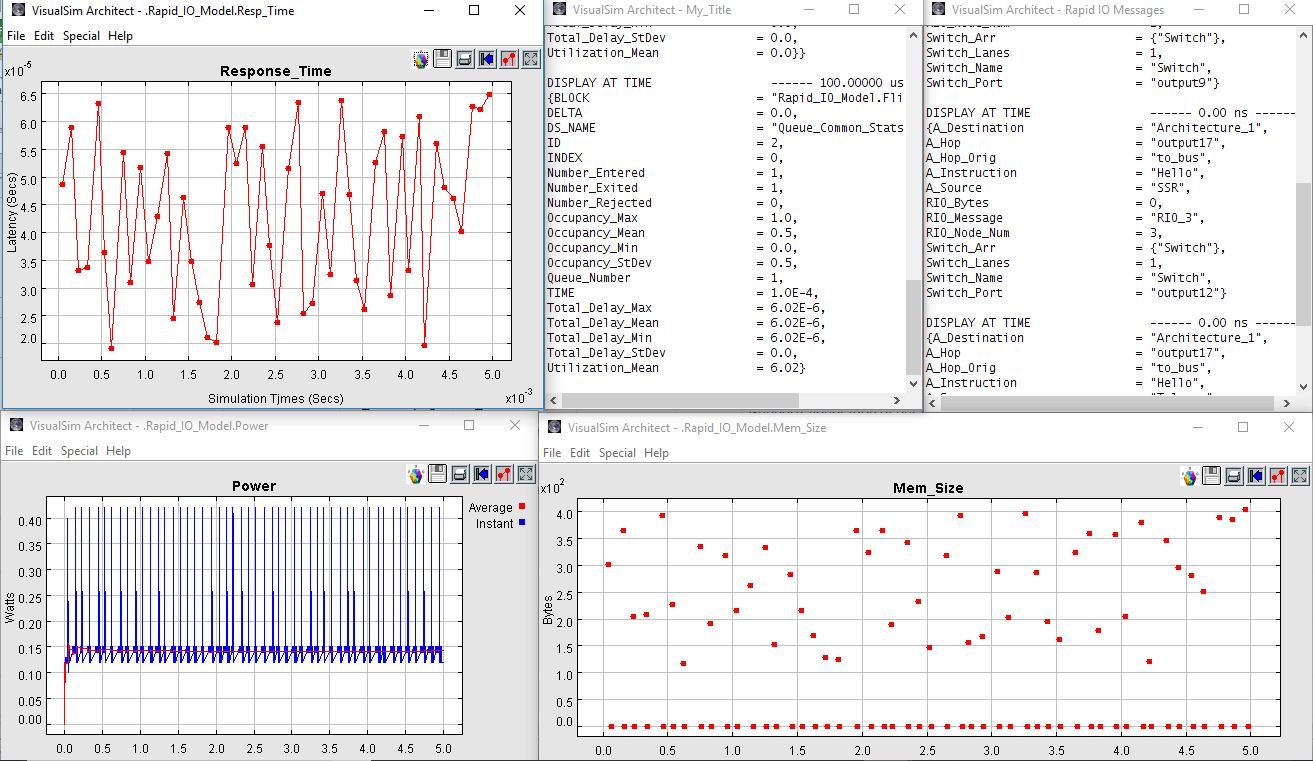
Task: Save the Power plot using floppy icon
Action: tap(438, 473)
